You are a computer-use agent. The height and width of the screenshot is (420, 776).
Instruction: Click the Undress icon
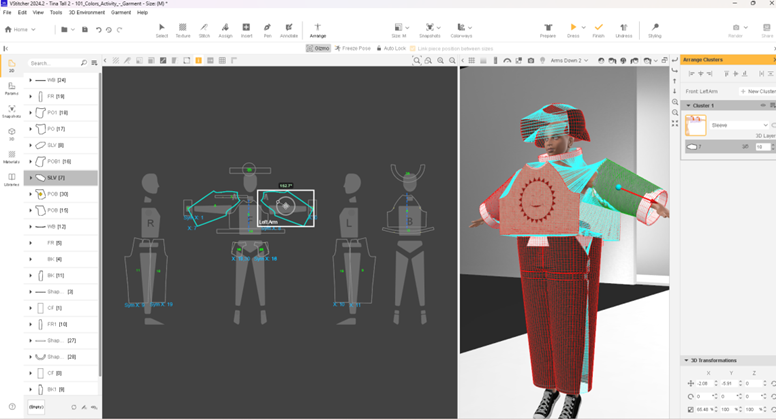point(624,29)
